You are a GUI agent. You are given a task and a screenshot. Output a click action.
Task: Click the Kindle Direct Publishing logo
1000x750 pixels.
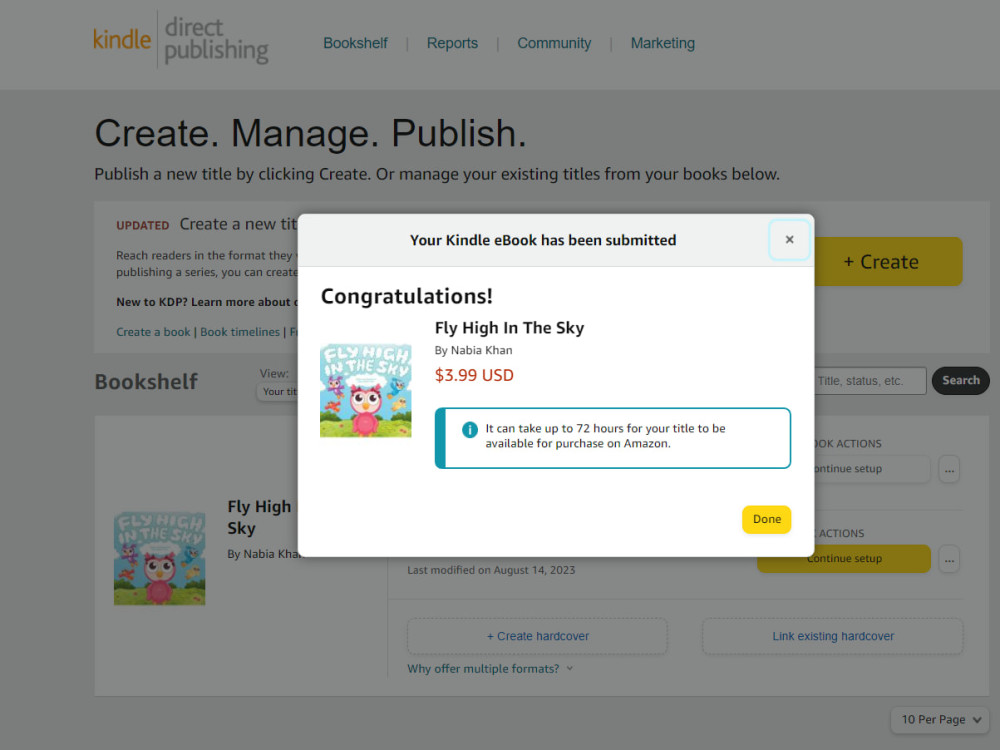[180, 40]
